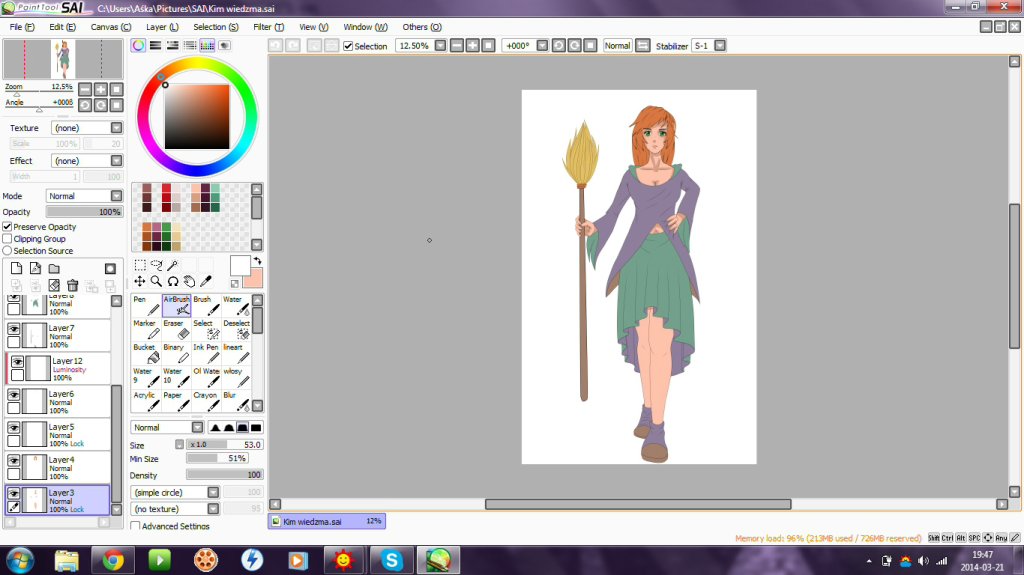The height and width of the screenshot is (575, 1024).
Task: Open the Window menu
Action: (x=365, y=27)
